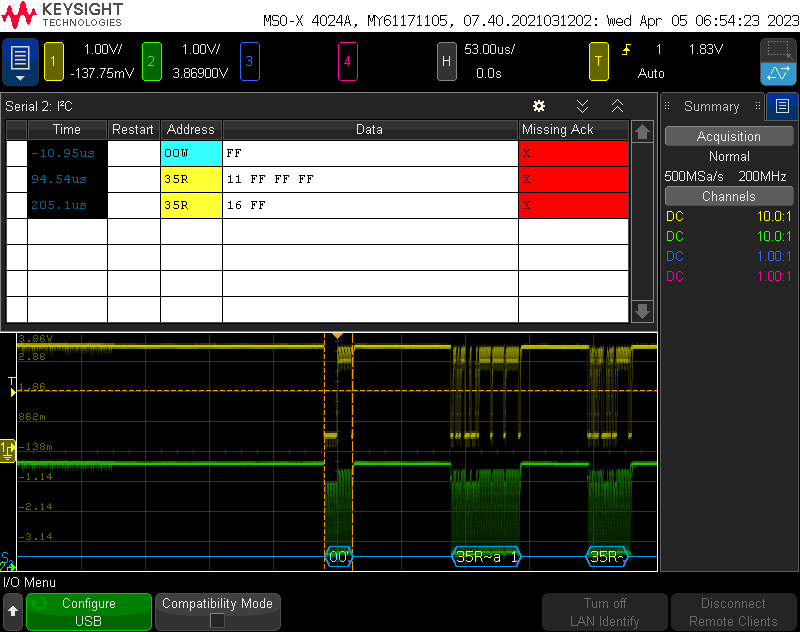Open the main menu icon at top-left

point(20,62)
